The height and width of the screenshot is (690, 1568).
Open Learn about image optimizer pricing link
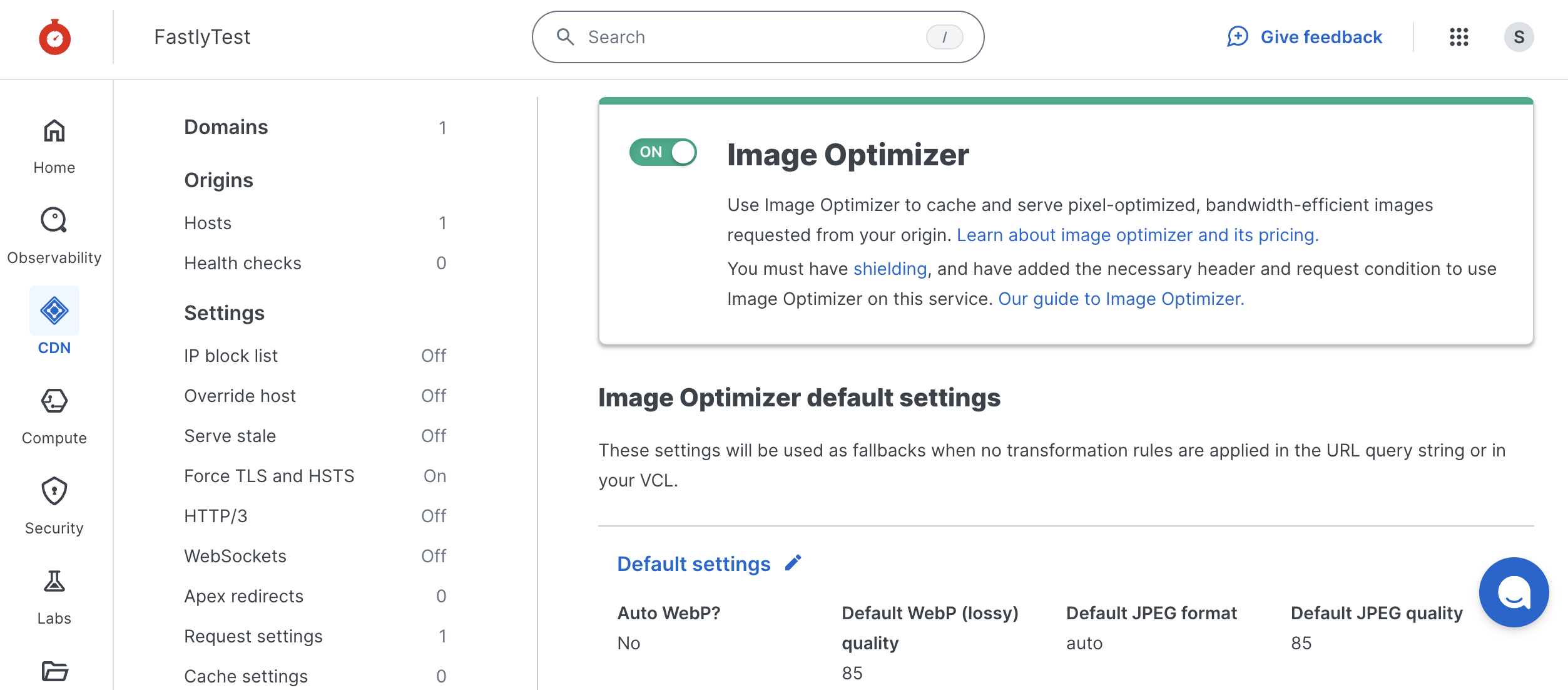[x=1138, y=235]
